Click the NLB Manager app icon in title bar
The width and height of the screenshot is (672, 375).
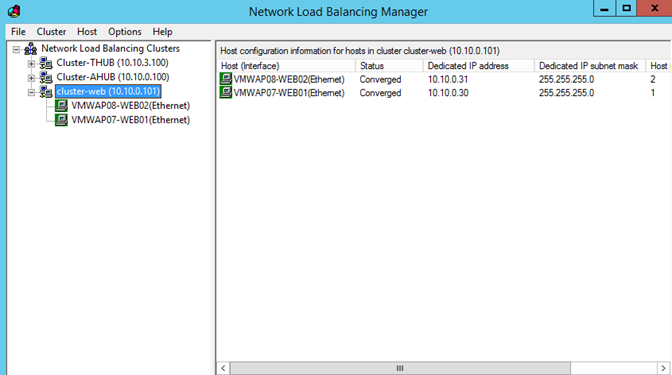coord(14,11)
